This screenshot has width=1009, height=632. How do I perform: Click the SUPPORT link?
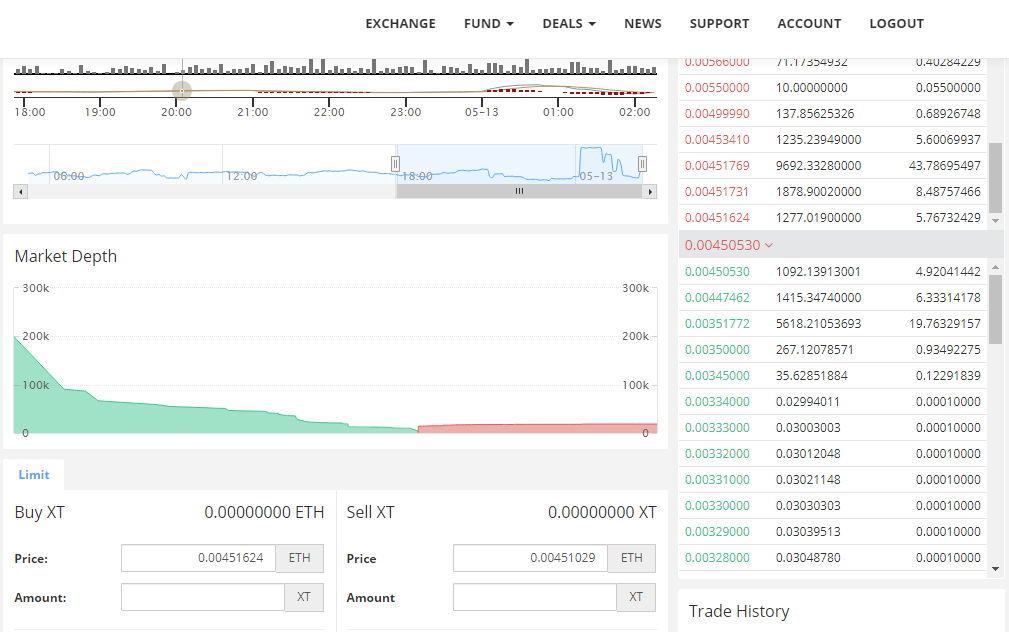pos(719,23)
